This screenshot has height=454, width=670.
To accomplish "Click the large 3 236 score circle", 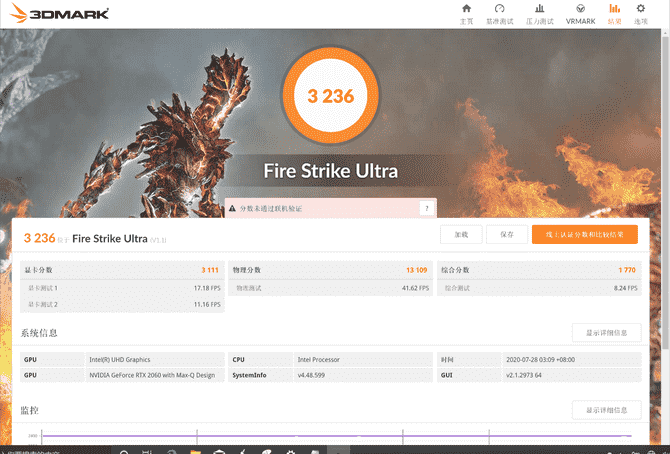I will pos(331,96).
